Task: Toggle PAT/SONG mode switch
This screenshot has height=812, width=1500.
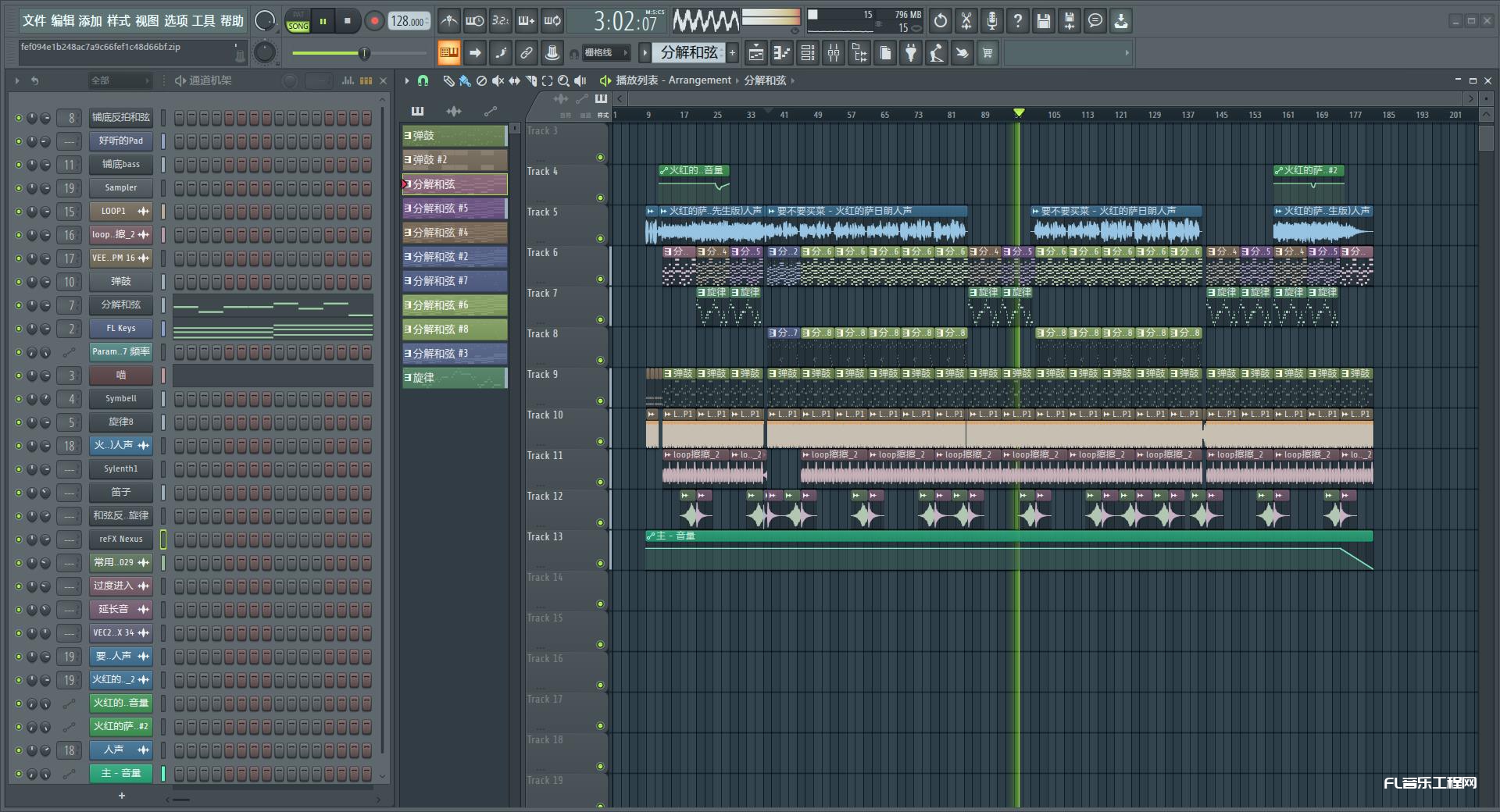Action: (x=298, y=21)
